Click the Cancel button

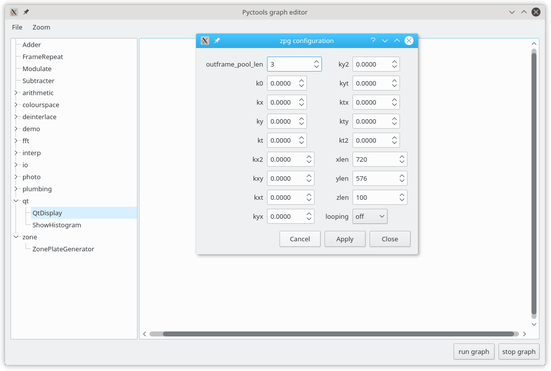tap(300, 239)
